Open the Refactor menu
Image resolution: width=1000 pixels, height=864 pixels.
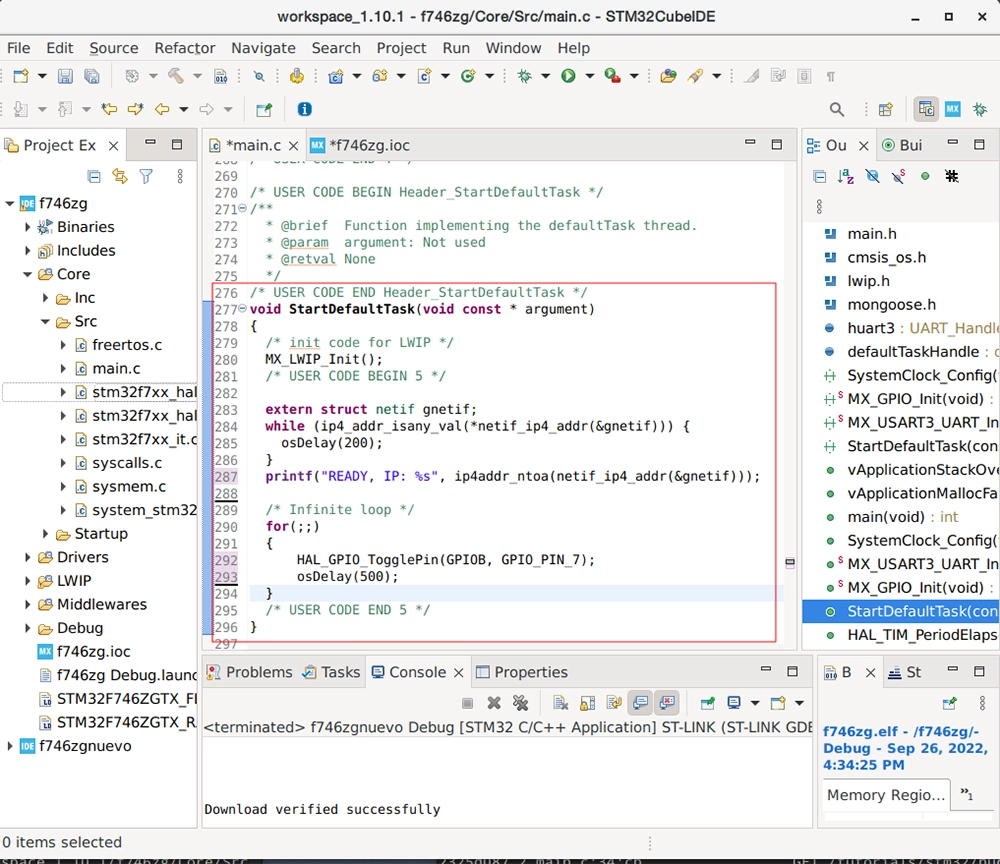click(x=184, y=48)
